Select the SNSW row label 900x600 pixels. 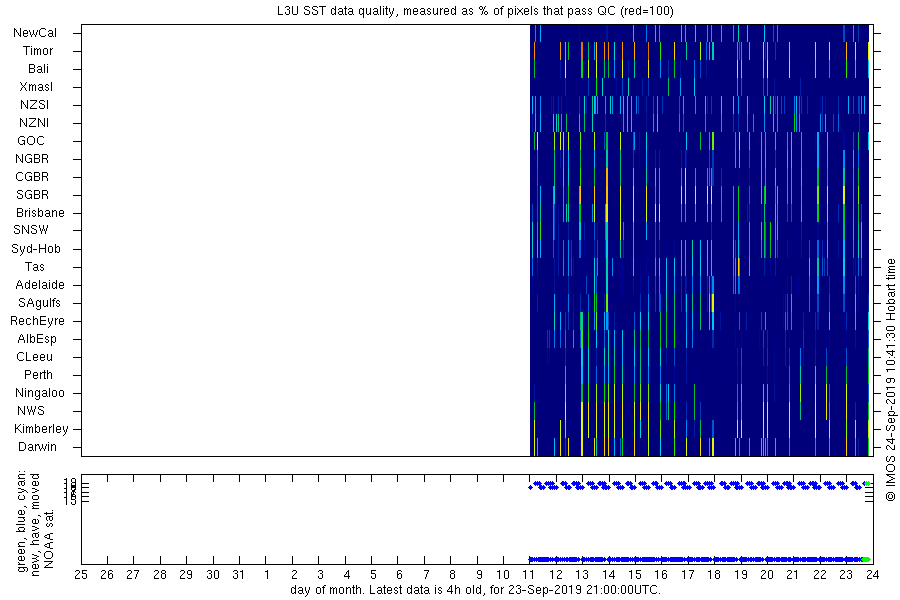[x=31, y=230]
